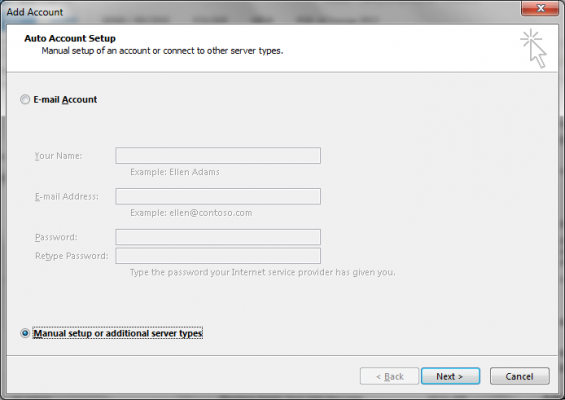The height and width of the screenshot is (400, 565).
Task: Click the 'Your Name:' label
Action: click(58, 156)
